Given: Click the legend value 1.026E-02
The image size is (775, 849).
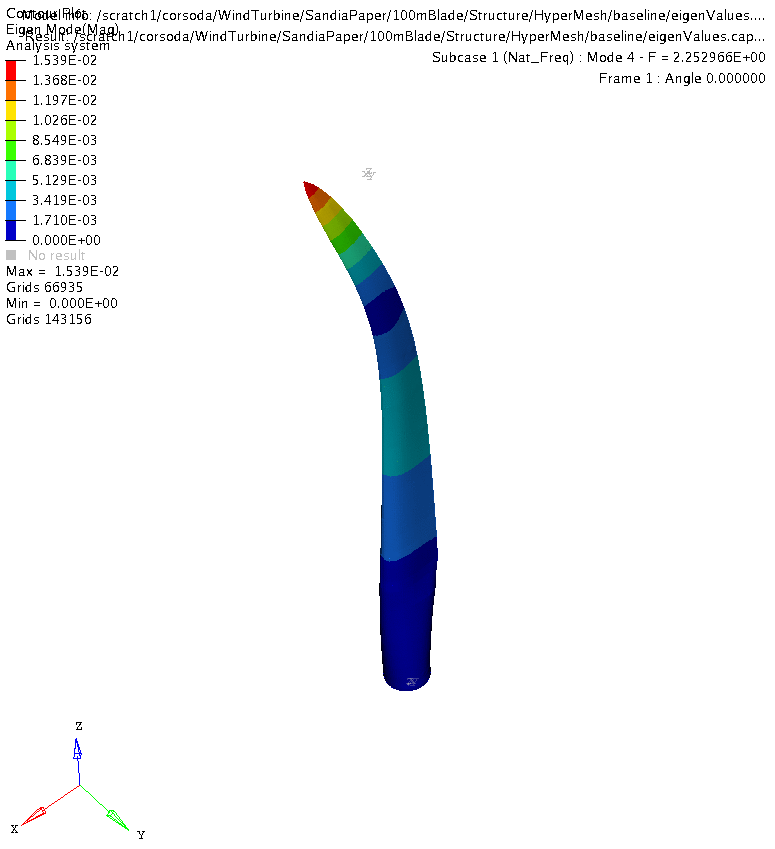Looking at the screenshot, I should pos(64,120).
